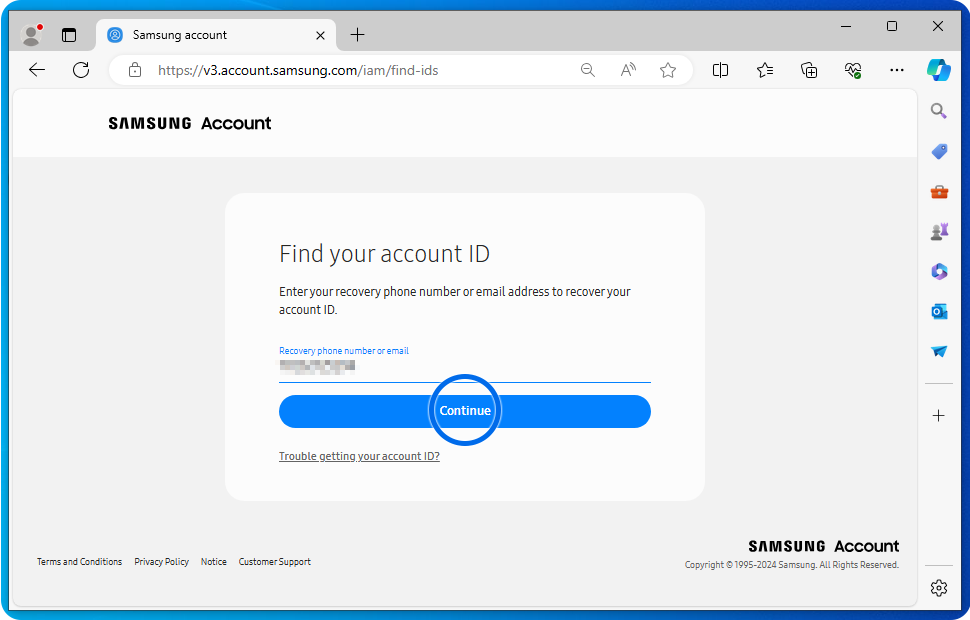Expand the Settings and more menu
Image resolution: width=970 pixels, height=620 pixels.
point(896,70)
